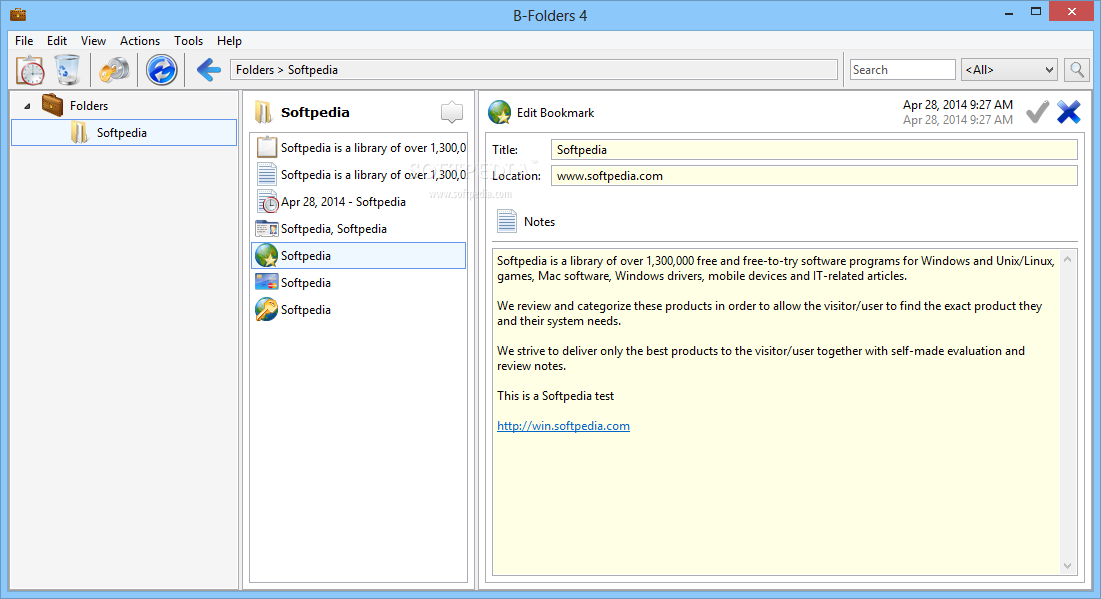The height and width of the screenshot is (599, 1101).
Task: Open the File menu
Action: [x=24, y=41]
